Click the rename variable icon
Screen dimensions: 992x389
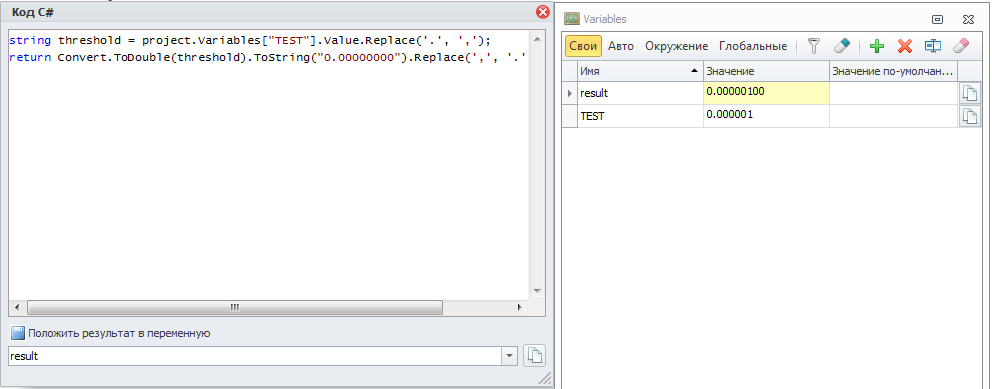933,46
